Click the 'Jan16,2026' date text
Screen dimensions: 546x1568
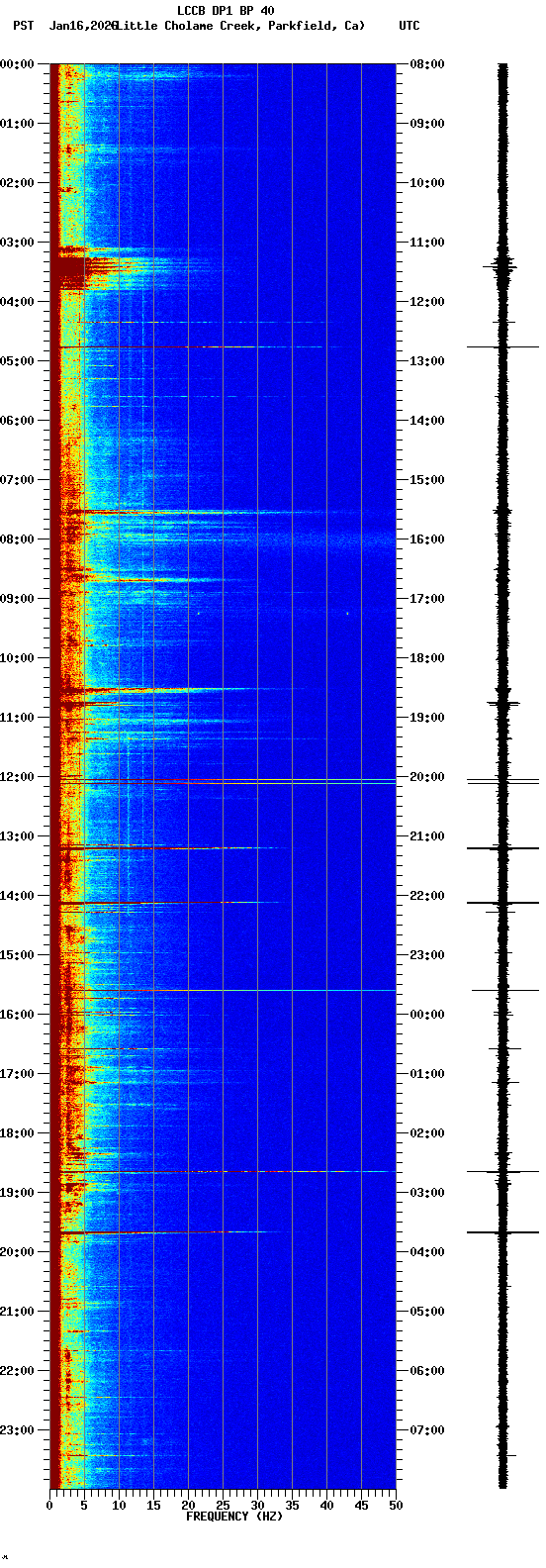pos(83,26)
